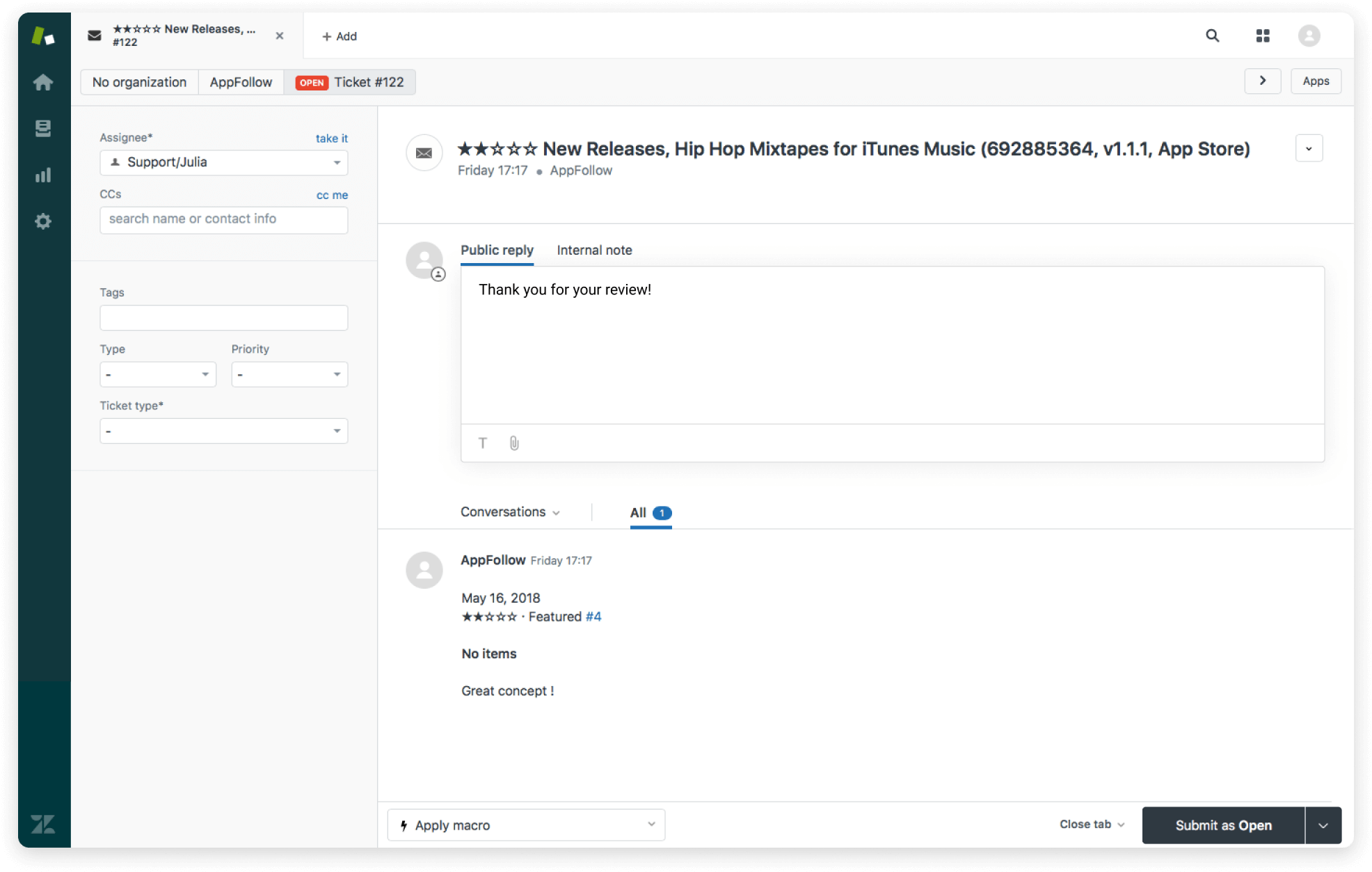Click the envelope icon in ticket tab
The image size is (1372, 872).
[95, 35]
